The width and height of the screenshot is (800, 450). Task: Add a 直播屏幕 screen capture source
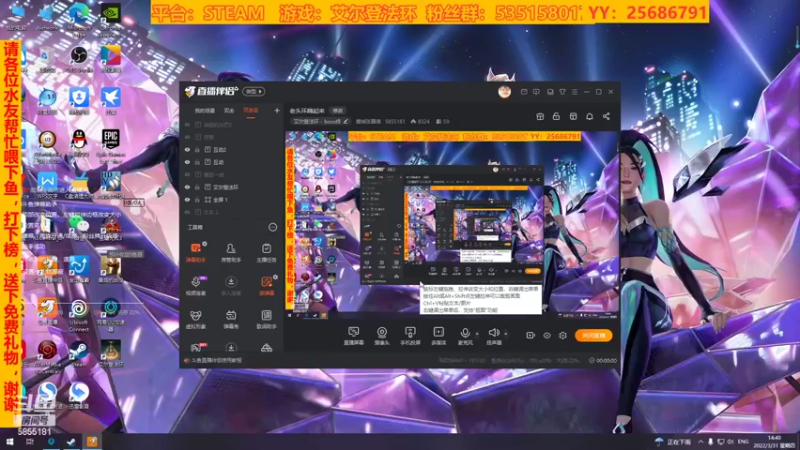click(354, 336)
